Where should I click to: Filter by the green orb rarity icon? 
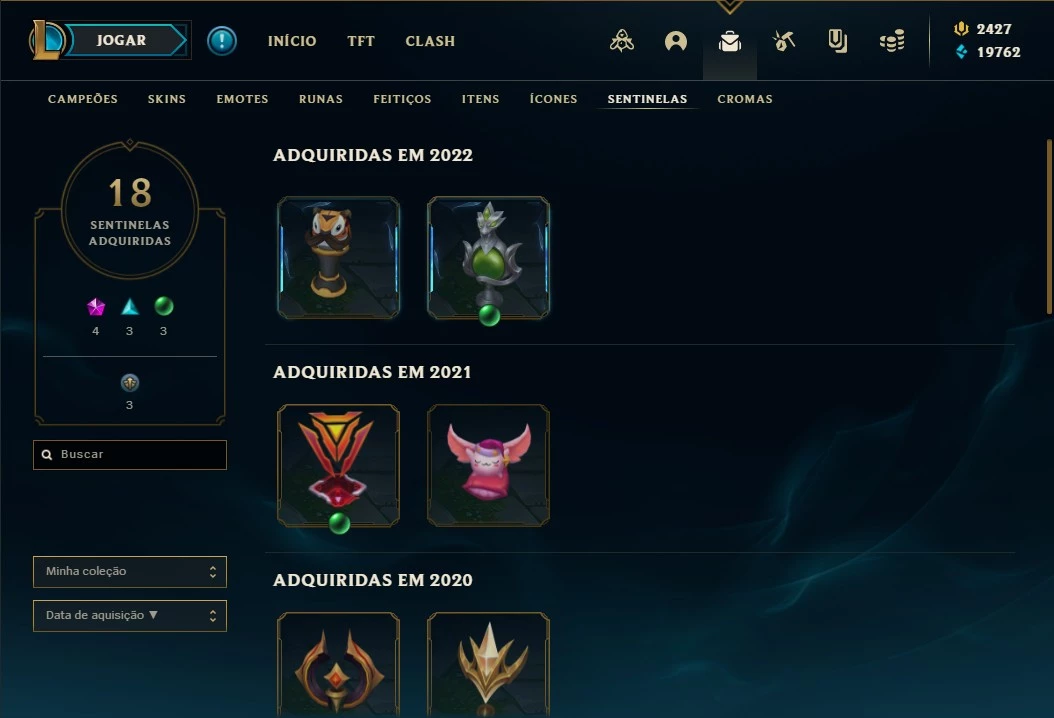[x=163, y=307]
